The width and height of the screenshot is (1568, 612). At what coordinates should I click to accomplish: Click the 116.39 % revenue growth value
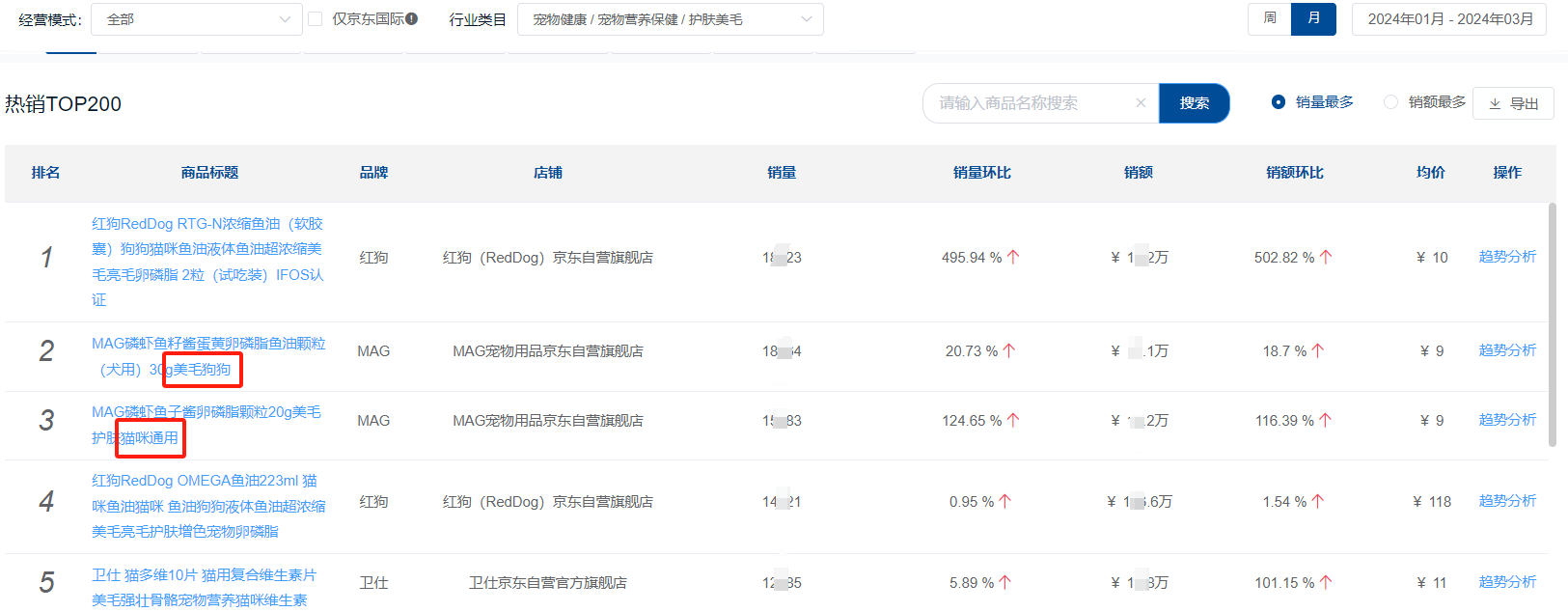point(1284,421)
